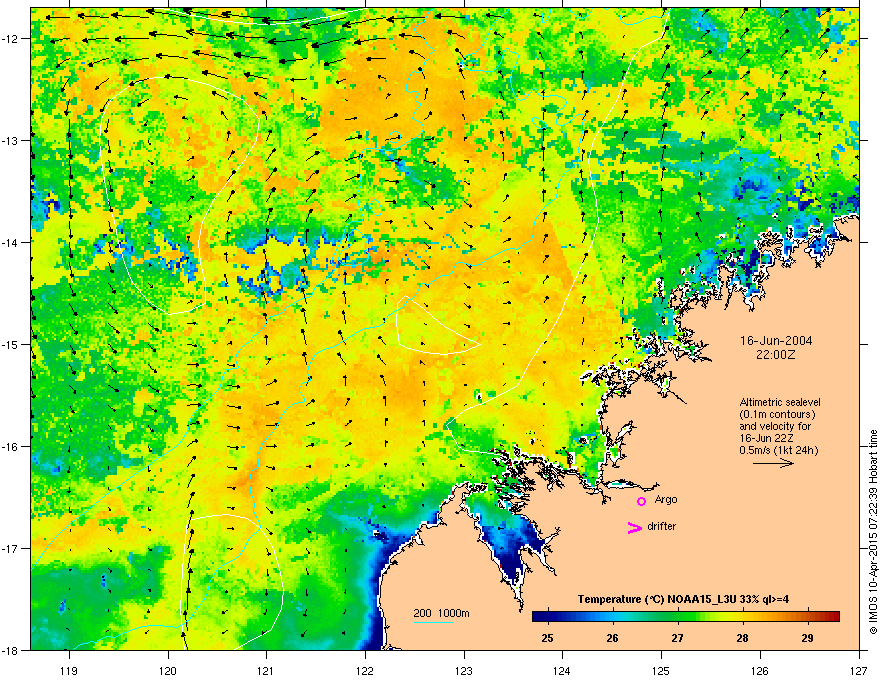880x680 pixels.
Task: Click the 0.5m/s velocity scale arrow
Action: pyautogui.click(x=773, y=463)
